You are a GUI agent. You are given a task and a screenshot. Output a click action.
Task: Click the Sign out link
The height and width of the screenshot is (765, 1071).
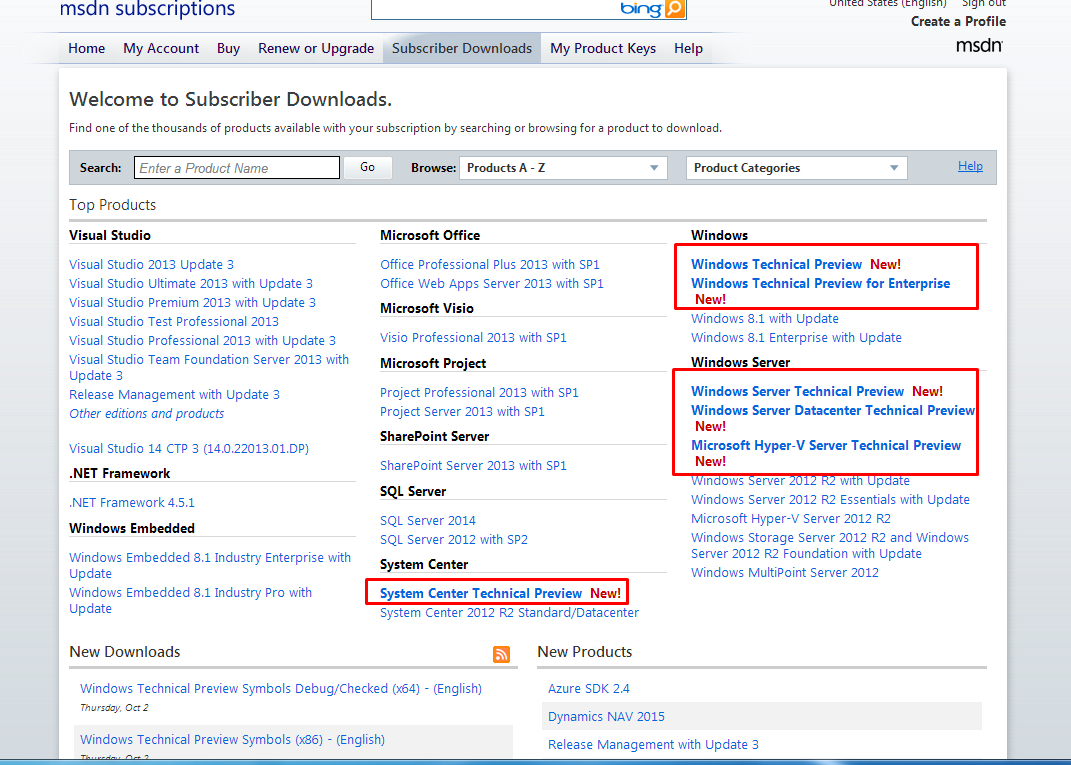pos(984,3)
